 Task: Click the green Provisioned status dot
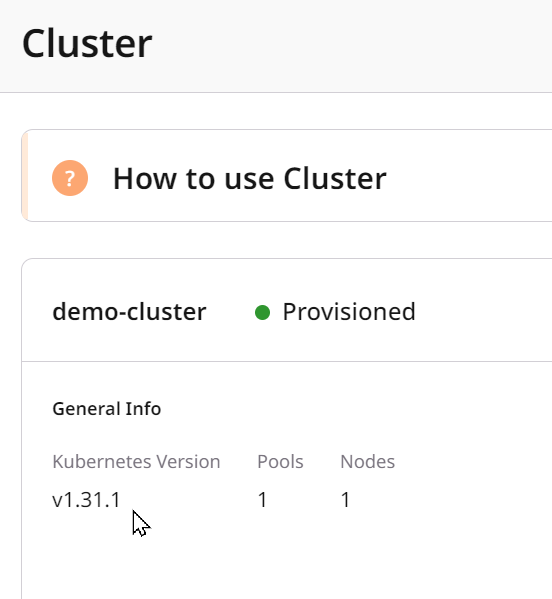(262, 312)
